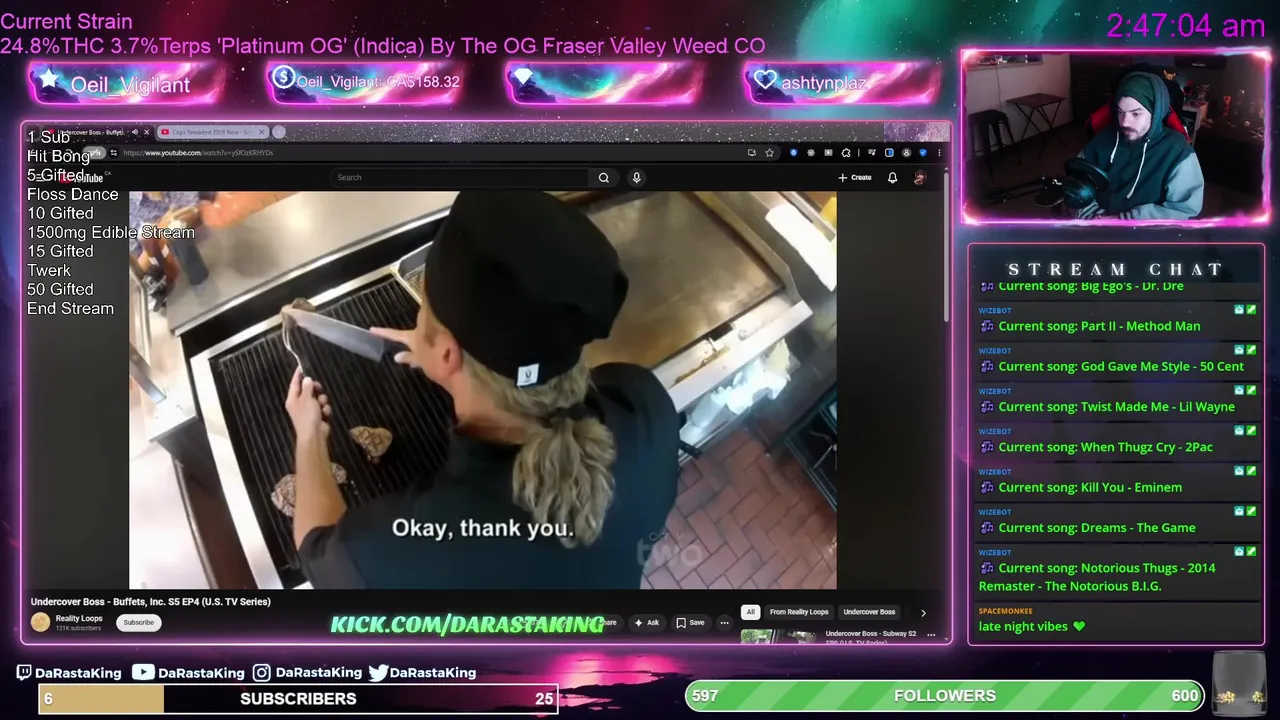Click the YouTube search magnifier button

[x=603, y=177]
